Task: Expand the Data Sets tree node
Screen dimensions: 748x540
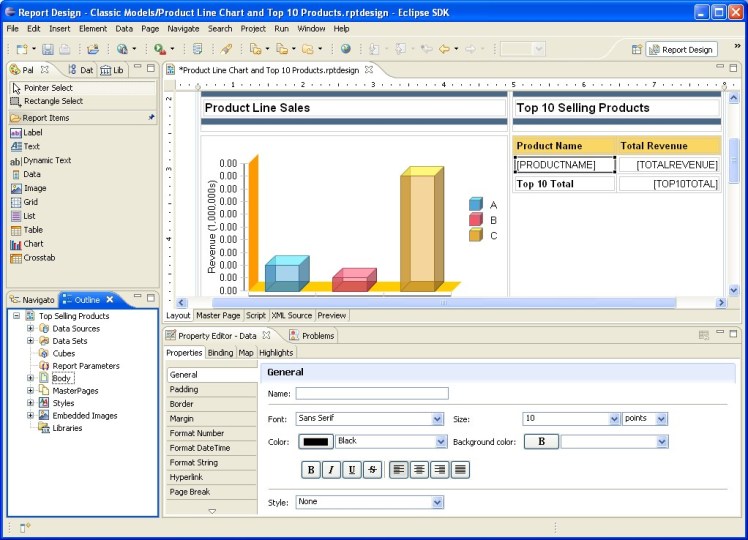Action: pyautogui.click(x=30, y=341)
